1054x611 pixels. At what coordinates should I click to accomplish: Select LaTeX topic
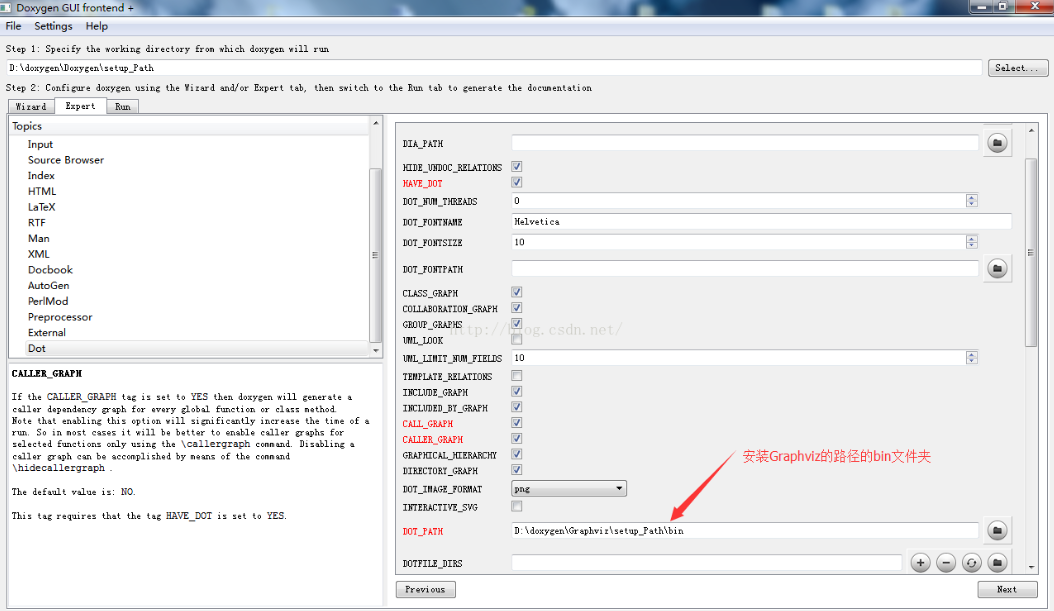pyautogui.click(x=42, y=207)
